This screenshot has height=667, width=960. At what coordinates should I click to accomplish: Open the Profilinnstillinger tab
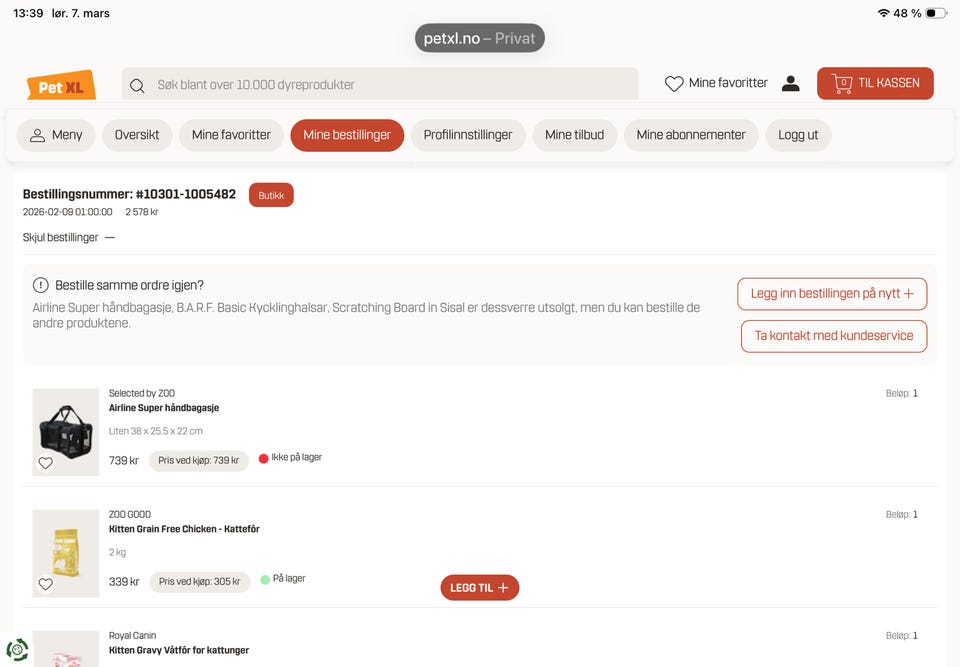pyautogui.click(x=468, y=135)
